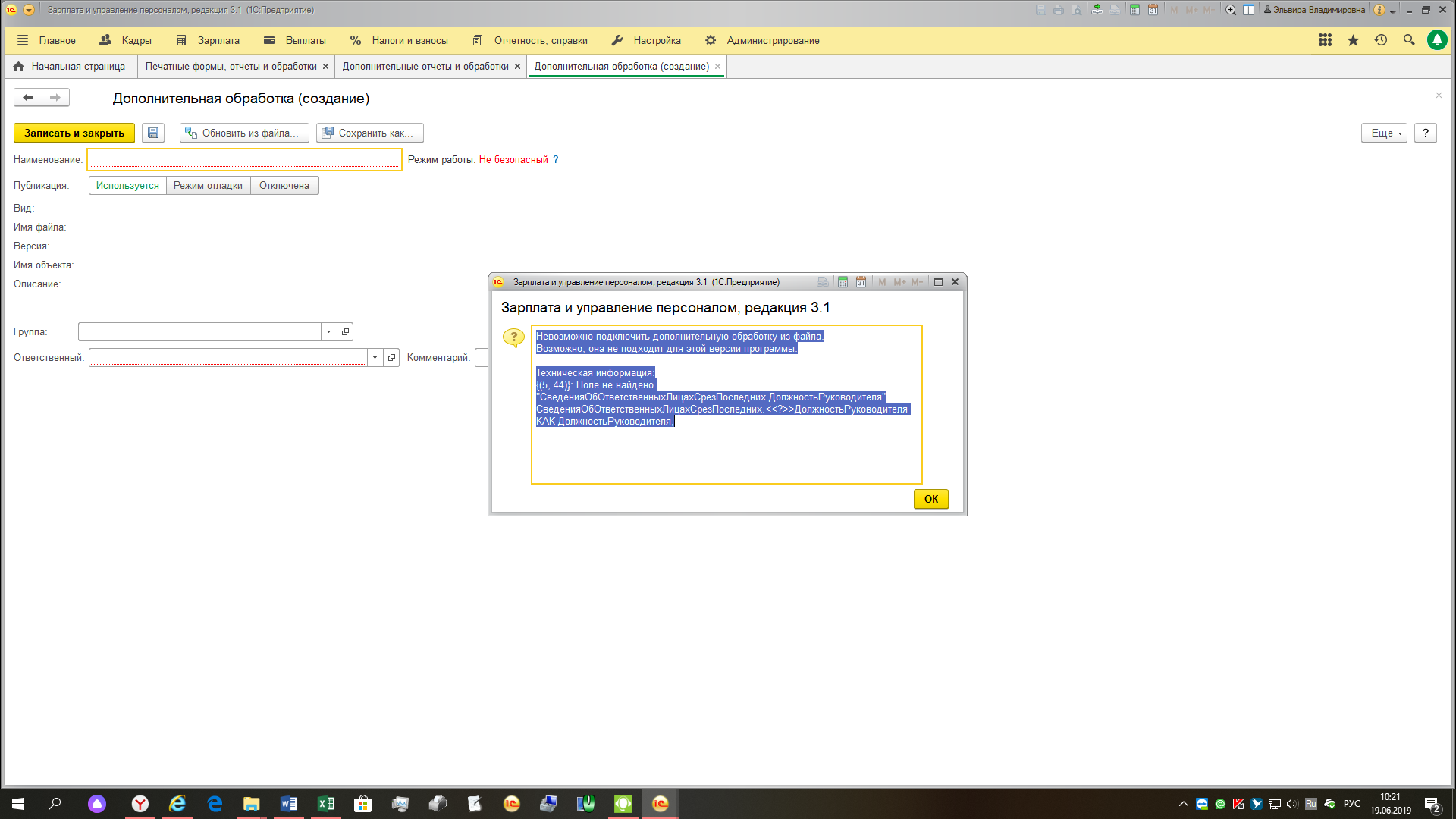
Task: Toggle the split panel layout icon
Action: 1248,10
